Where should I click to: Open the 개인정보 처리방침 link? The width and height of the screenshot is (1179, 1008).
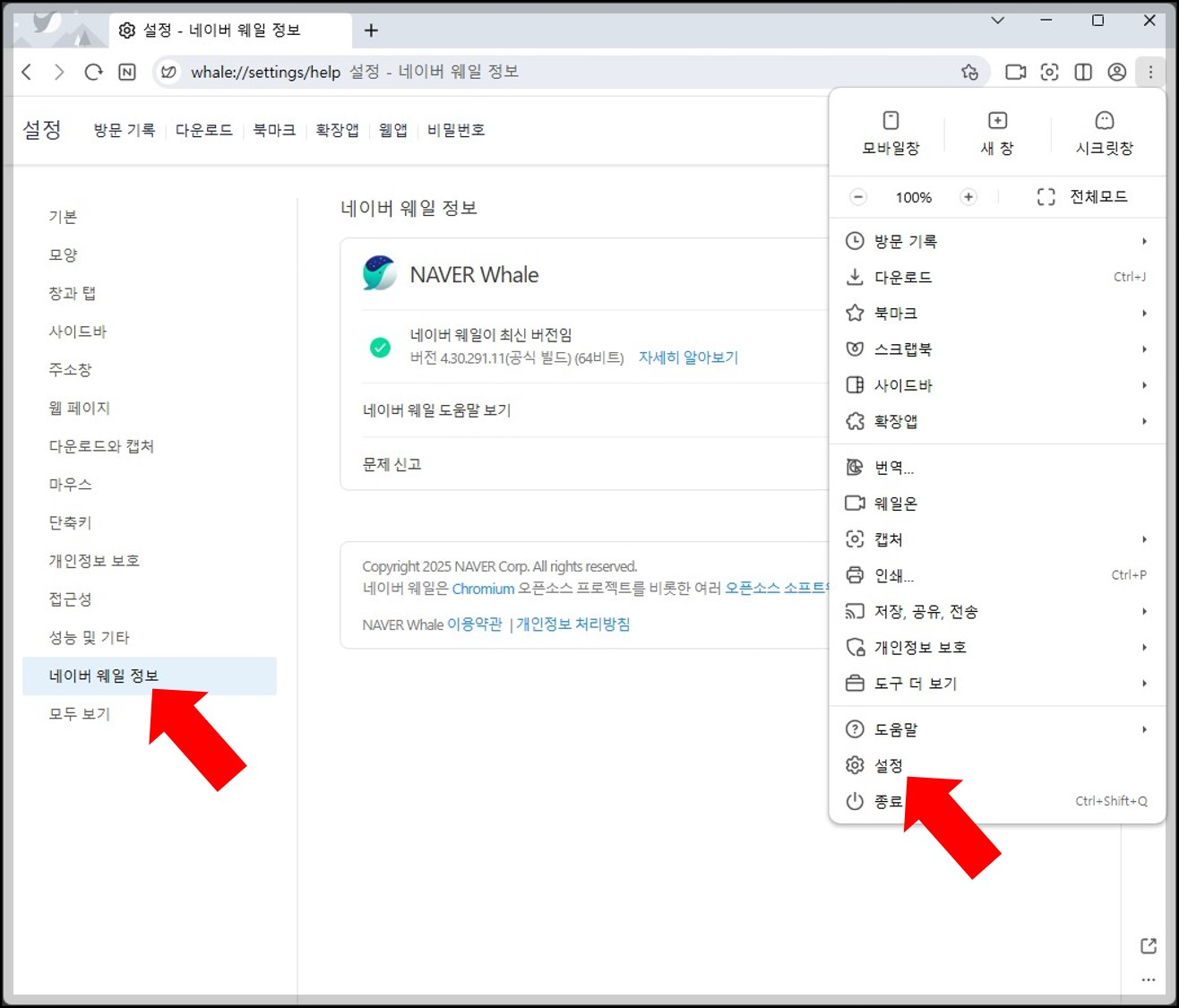tap(573, 625)
